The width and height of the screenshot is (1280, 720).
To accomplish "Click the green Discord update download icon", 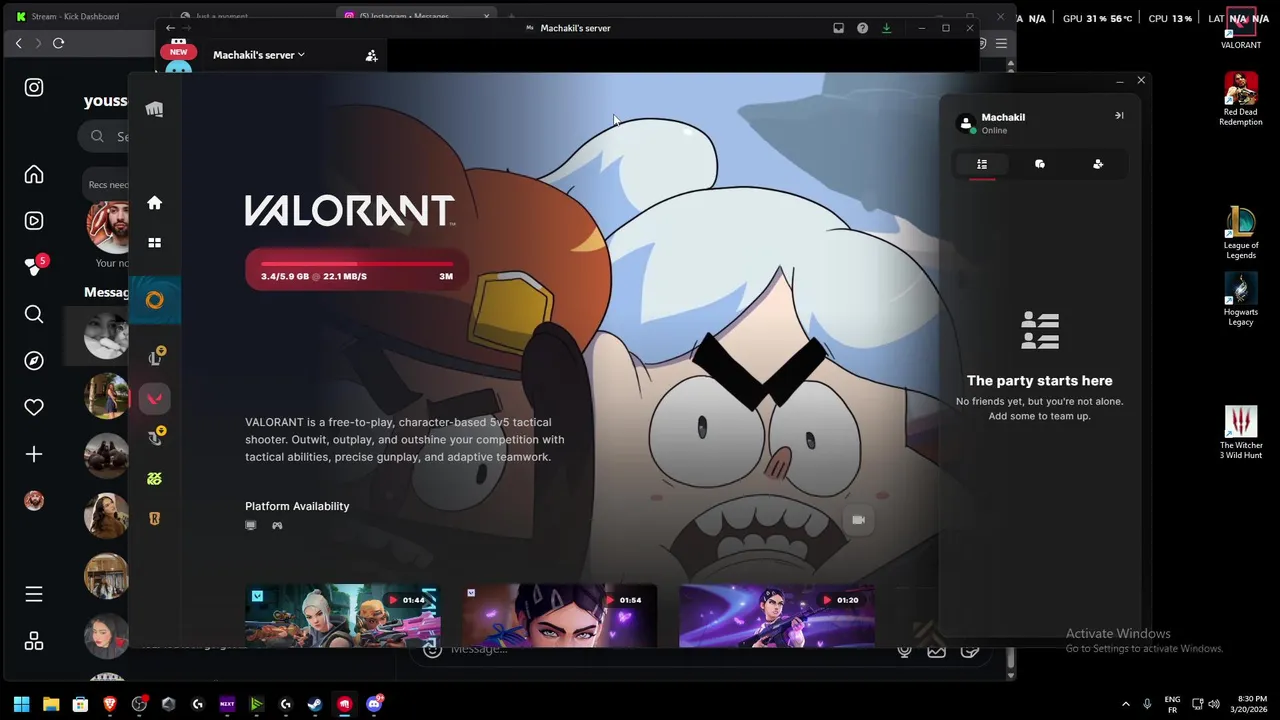I will coord(886,28).
